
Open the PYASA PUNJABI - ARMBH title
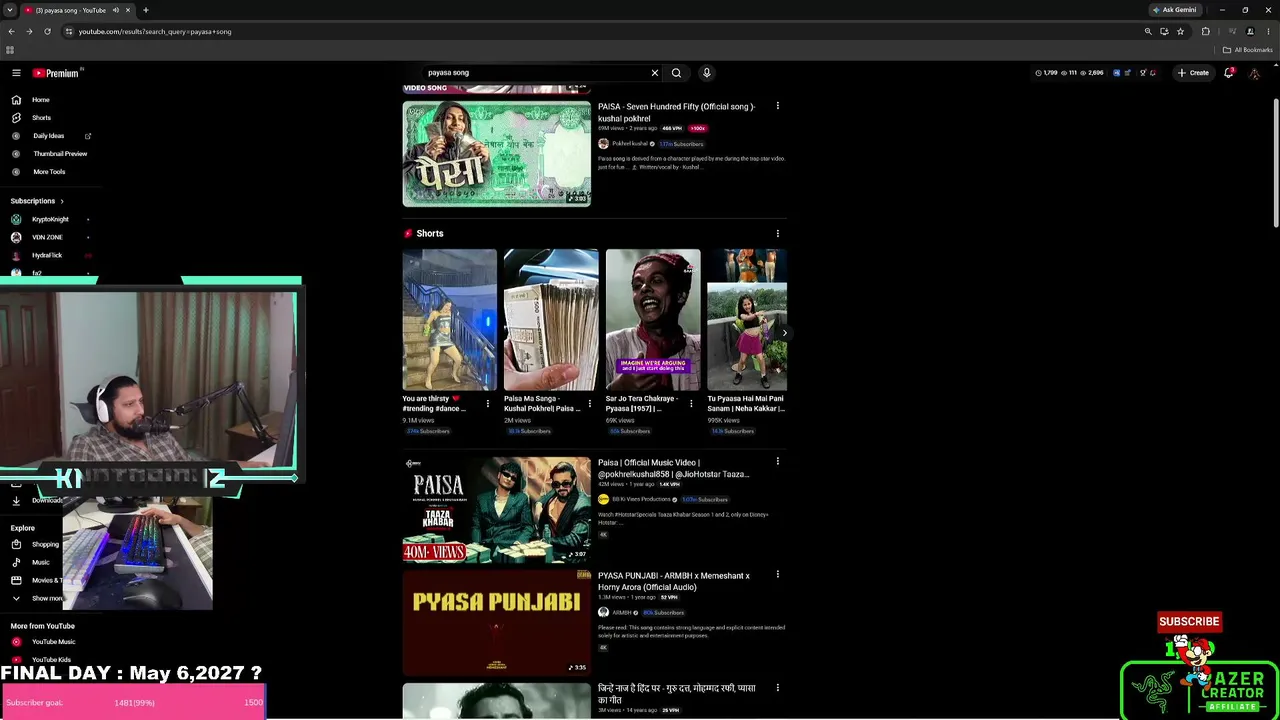pyautogui.click(x=674, y=581)
